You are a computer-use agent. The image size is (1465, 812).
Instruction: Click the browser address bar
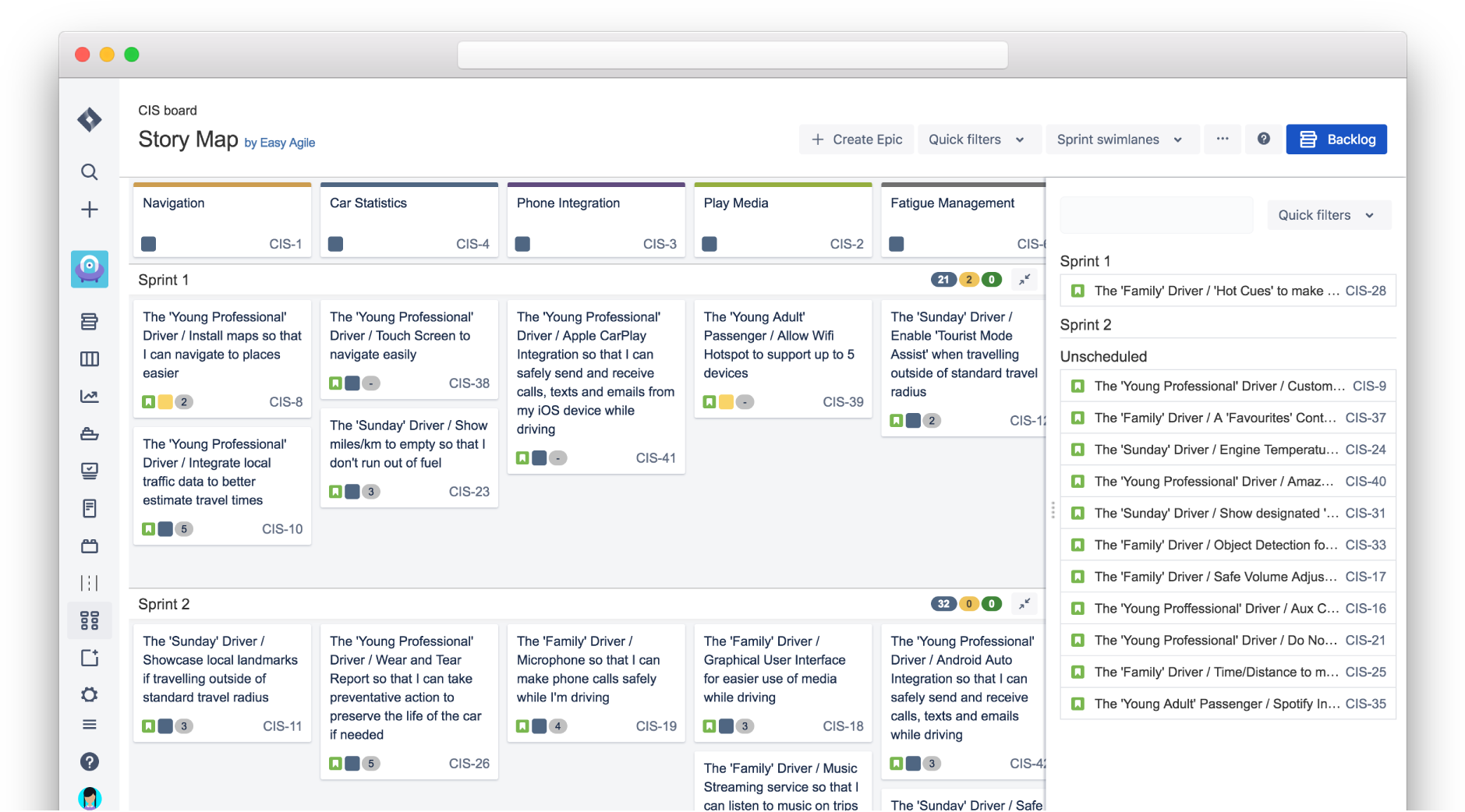733,55
